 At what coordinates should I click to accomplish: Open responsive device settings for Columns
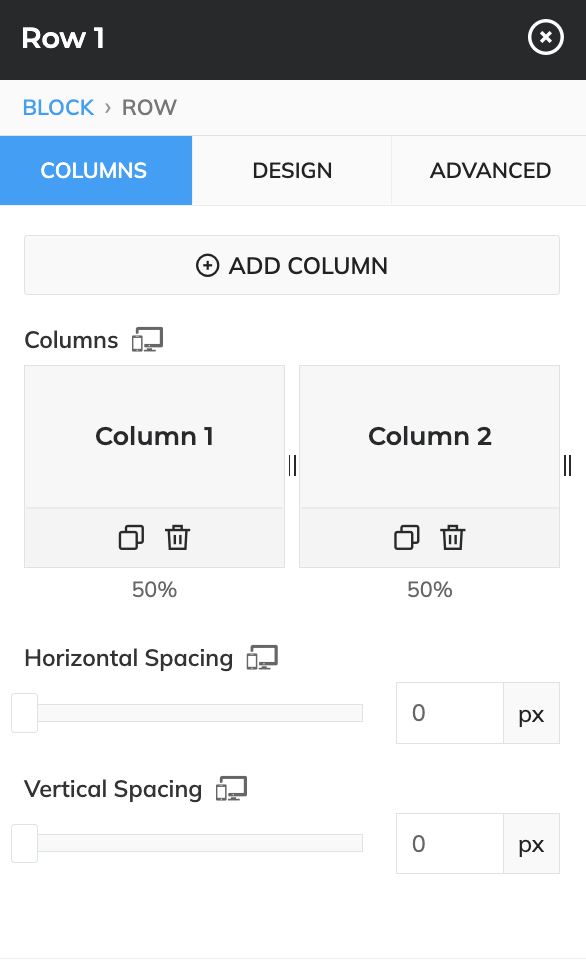pyautogui.click(x=147, y=340)
